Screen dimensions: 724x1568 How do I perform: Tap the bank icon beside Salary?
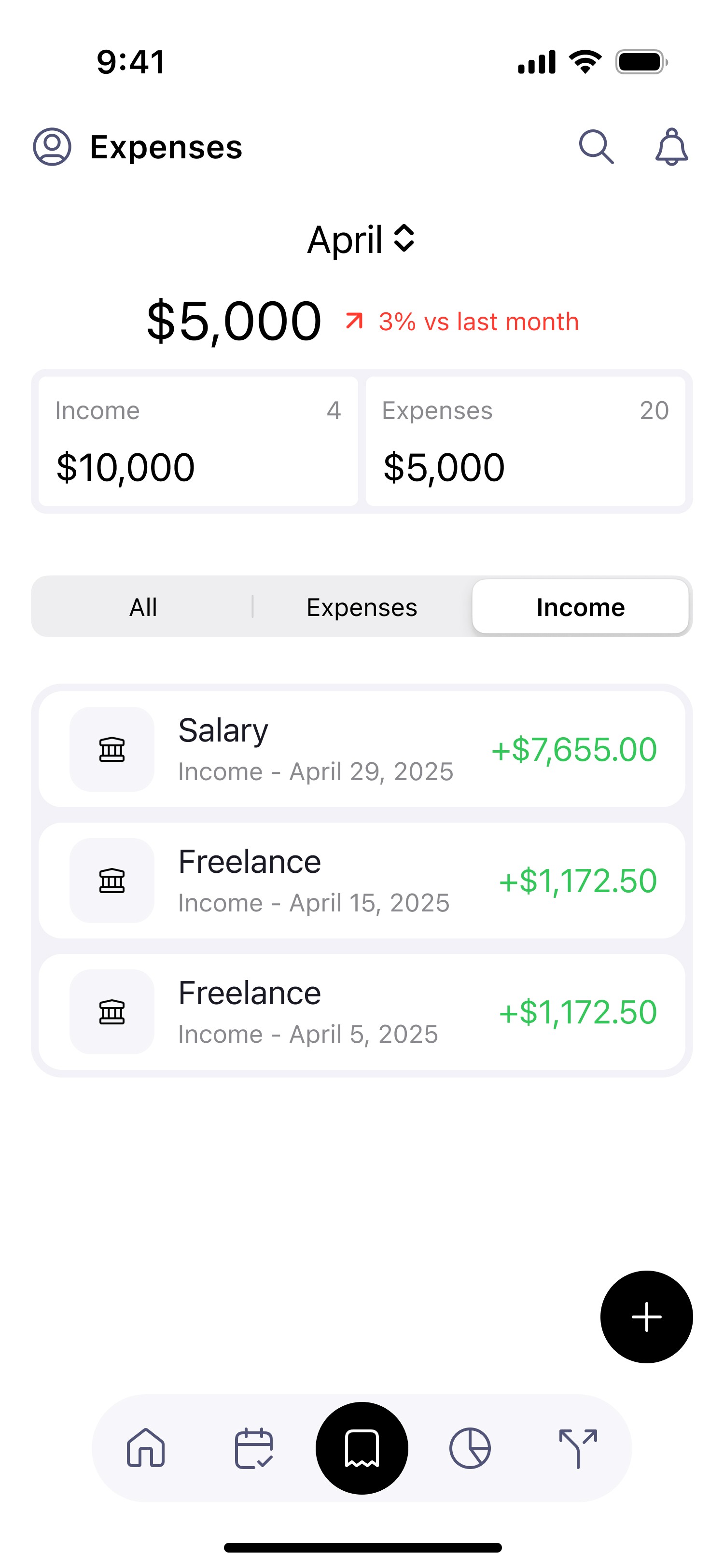(112, 749)
